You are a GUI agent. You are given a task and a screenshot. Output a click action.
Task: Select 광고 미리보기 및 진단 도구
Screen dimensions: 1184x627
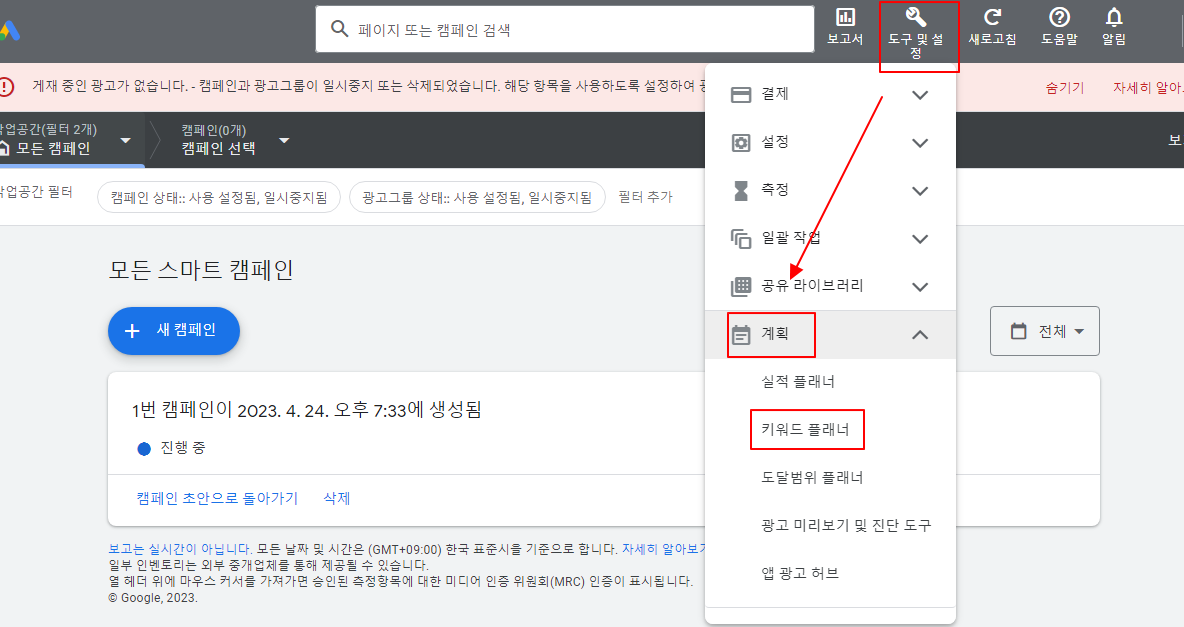click(846, 525)
